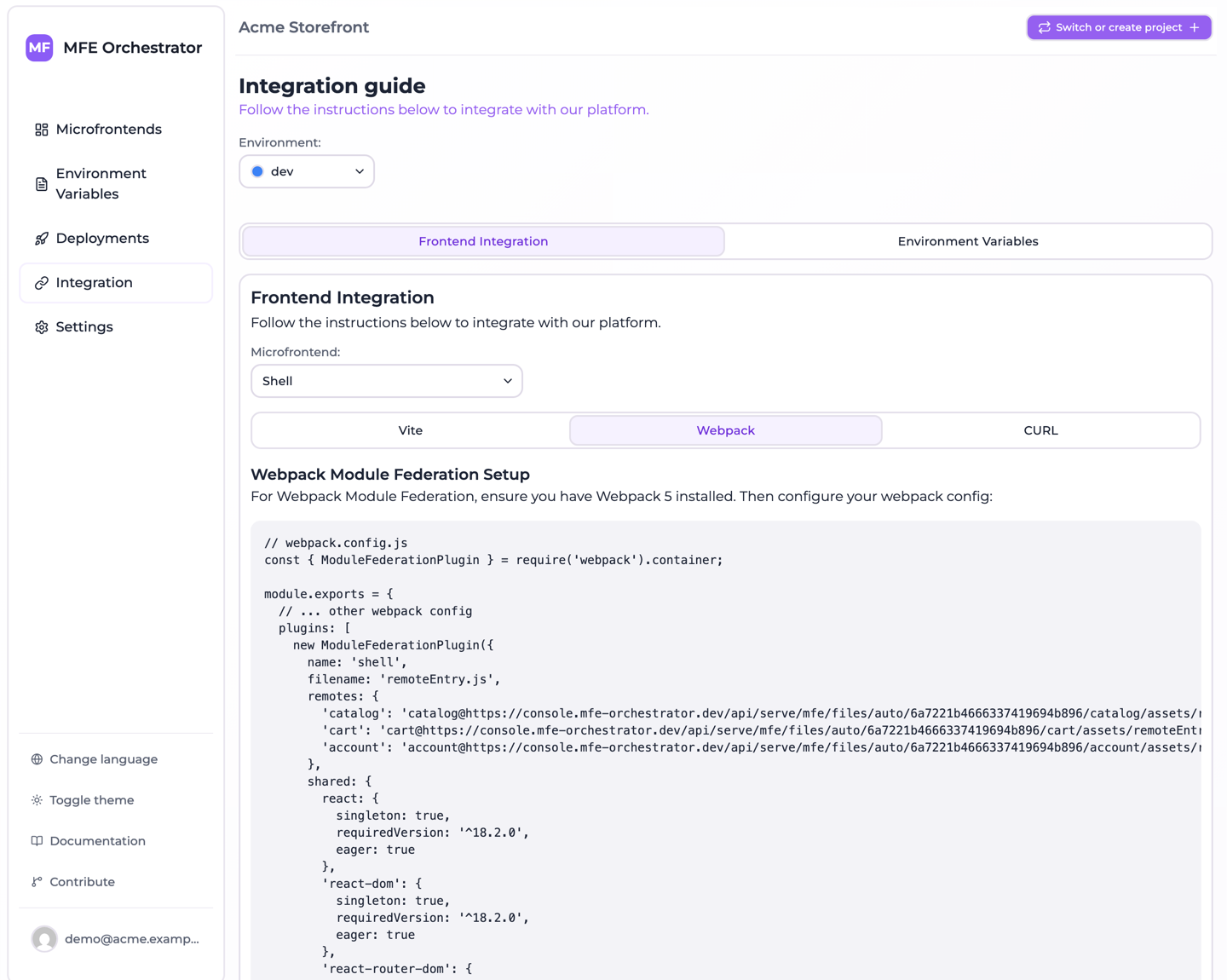The image size is (1227, 980).
Task: Click the chevron on Shell dropdown
Action: click(x=508, y=381)
